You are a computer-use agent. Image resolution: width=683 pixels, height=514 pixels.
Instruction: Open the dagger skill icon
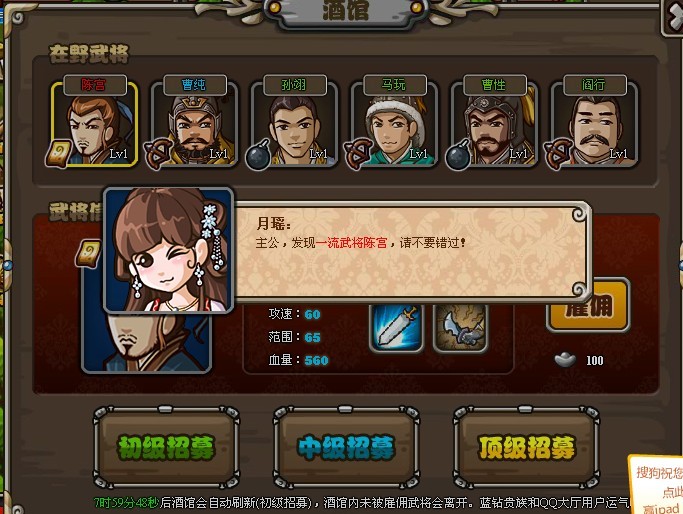[x=460, y=328]
